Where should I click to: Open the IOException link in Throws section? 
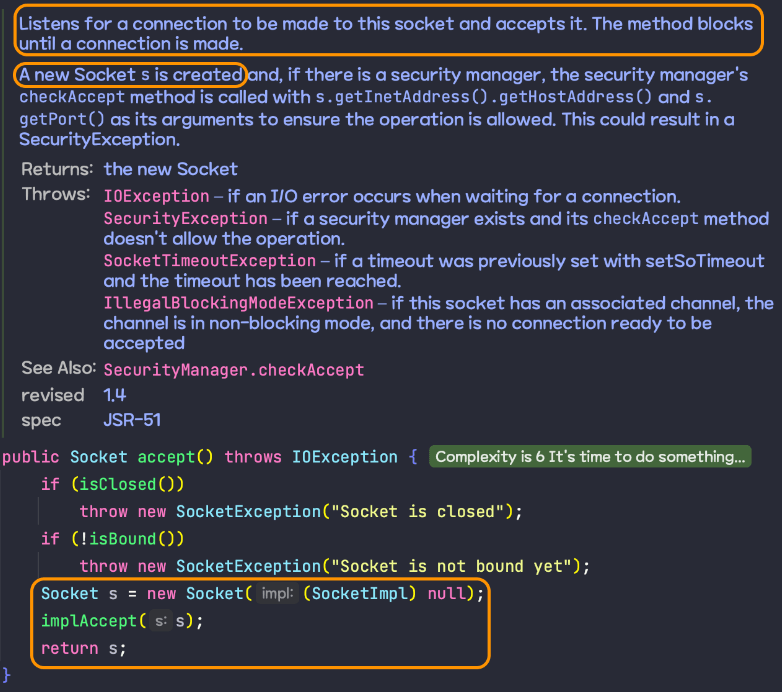click(156, 197)
